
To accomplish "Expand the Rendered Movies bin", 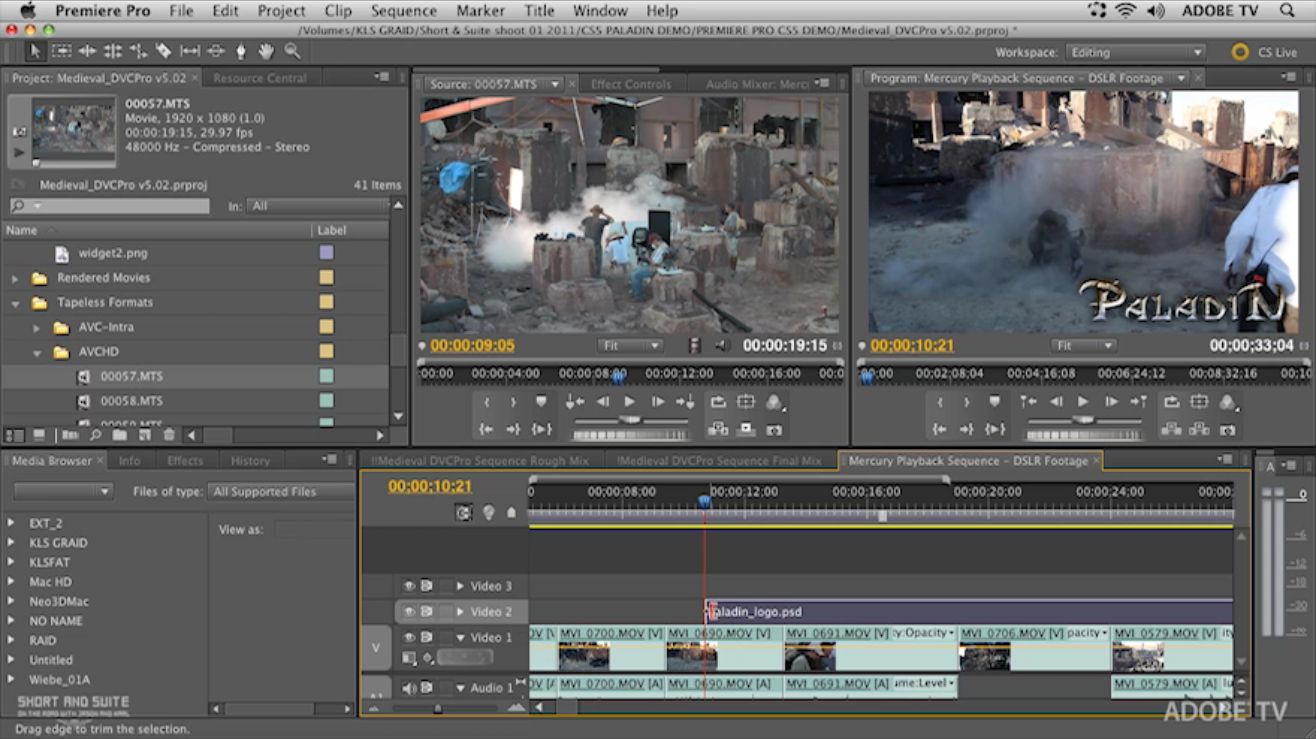I will [15, 278].
